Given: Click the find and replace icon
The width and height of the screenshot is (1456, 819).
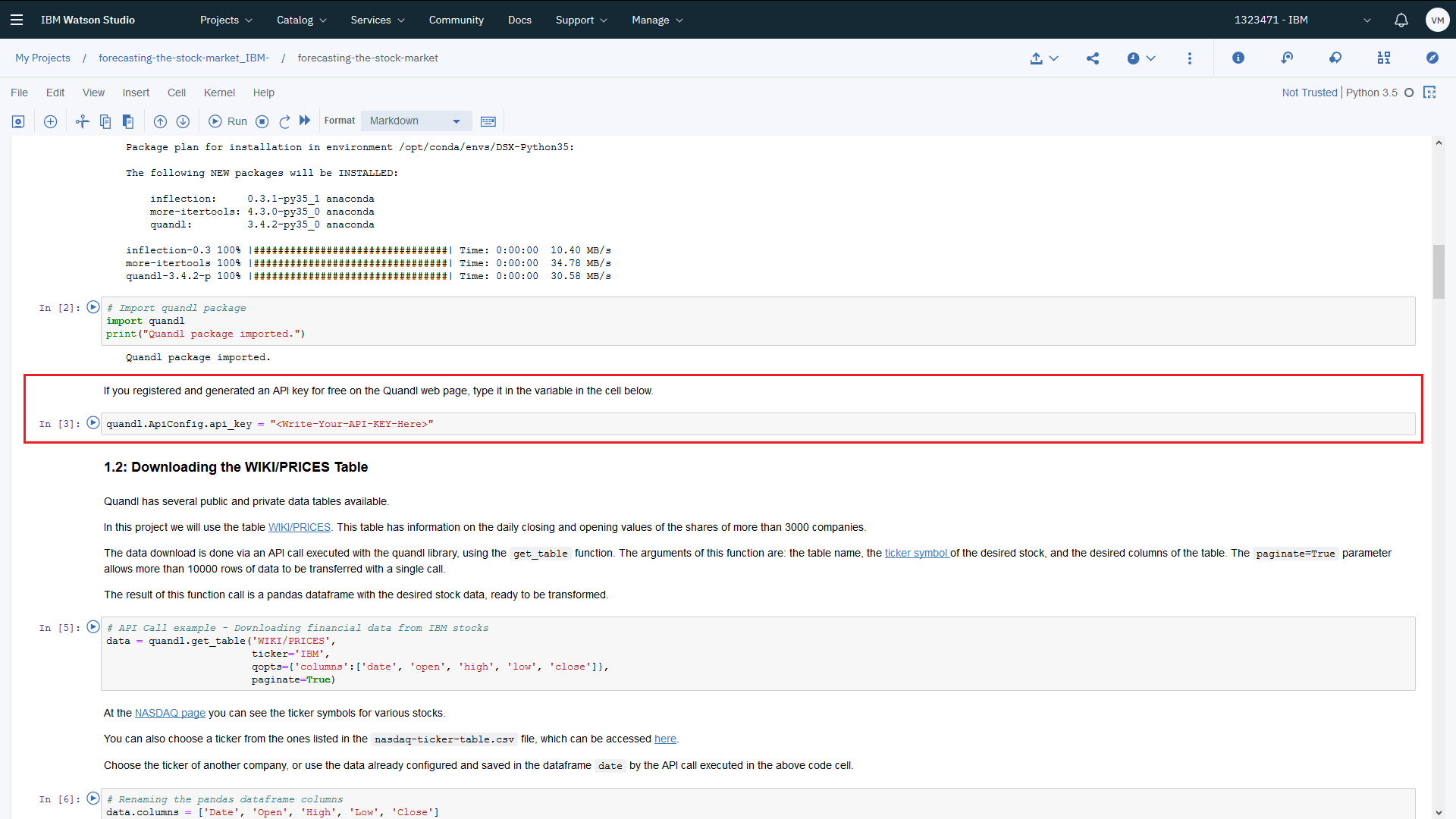Looking at the screenshot, I should [1336, 57].
